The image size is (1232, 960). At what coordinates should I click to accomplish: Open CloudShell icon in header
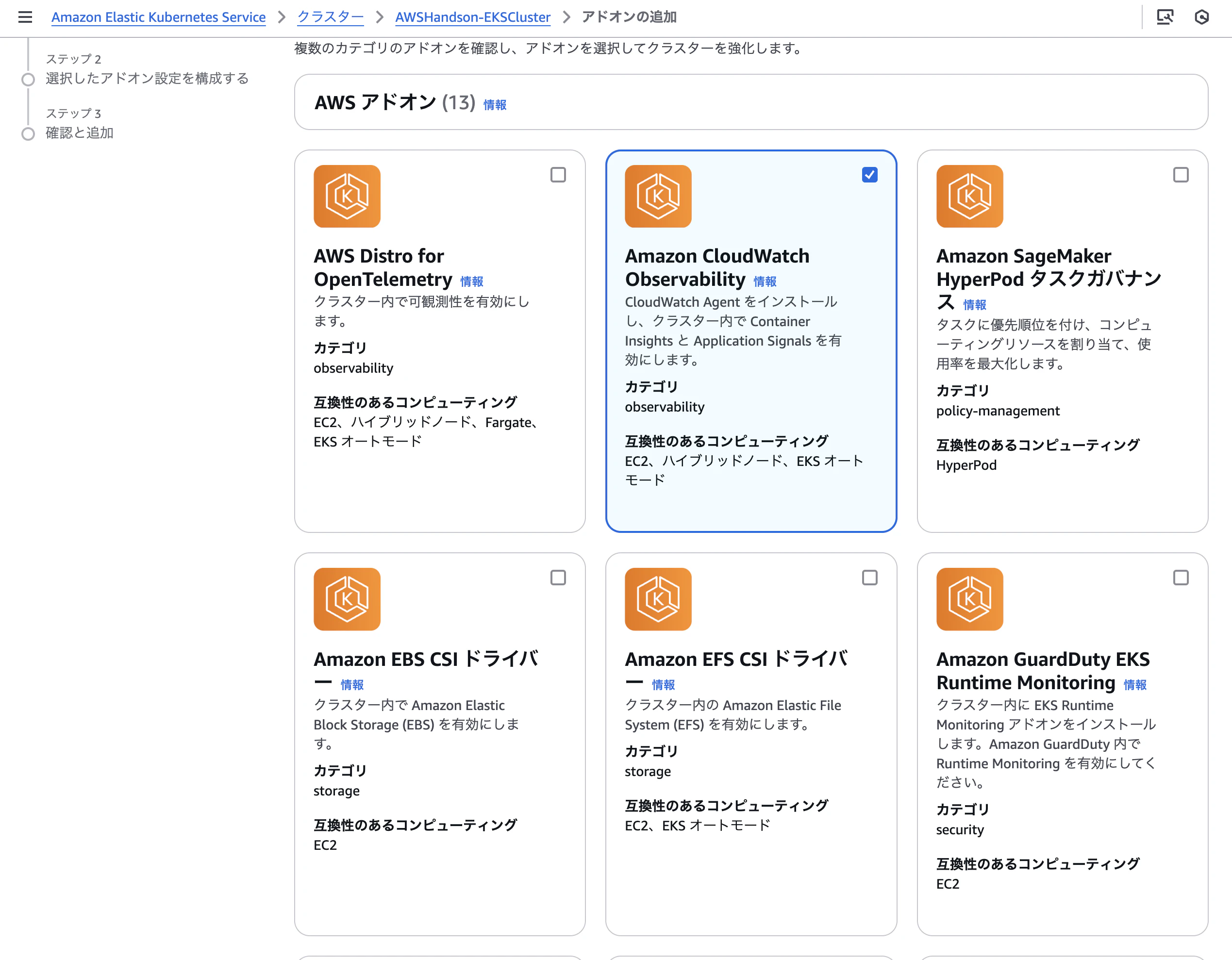[x=1165, y=17]
